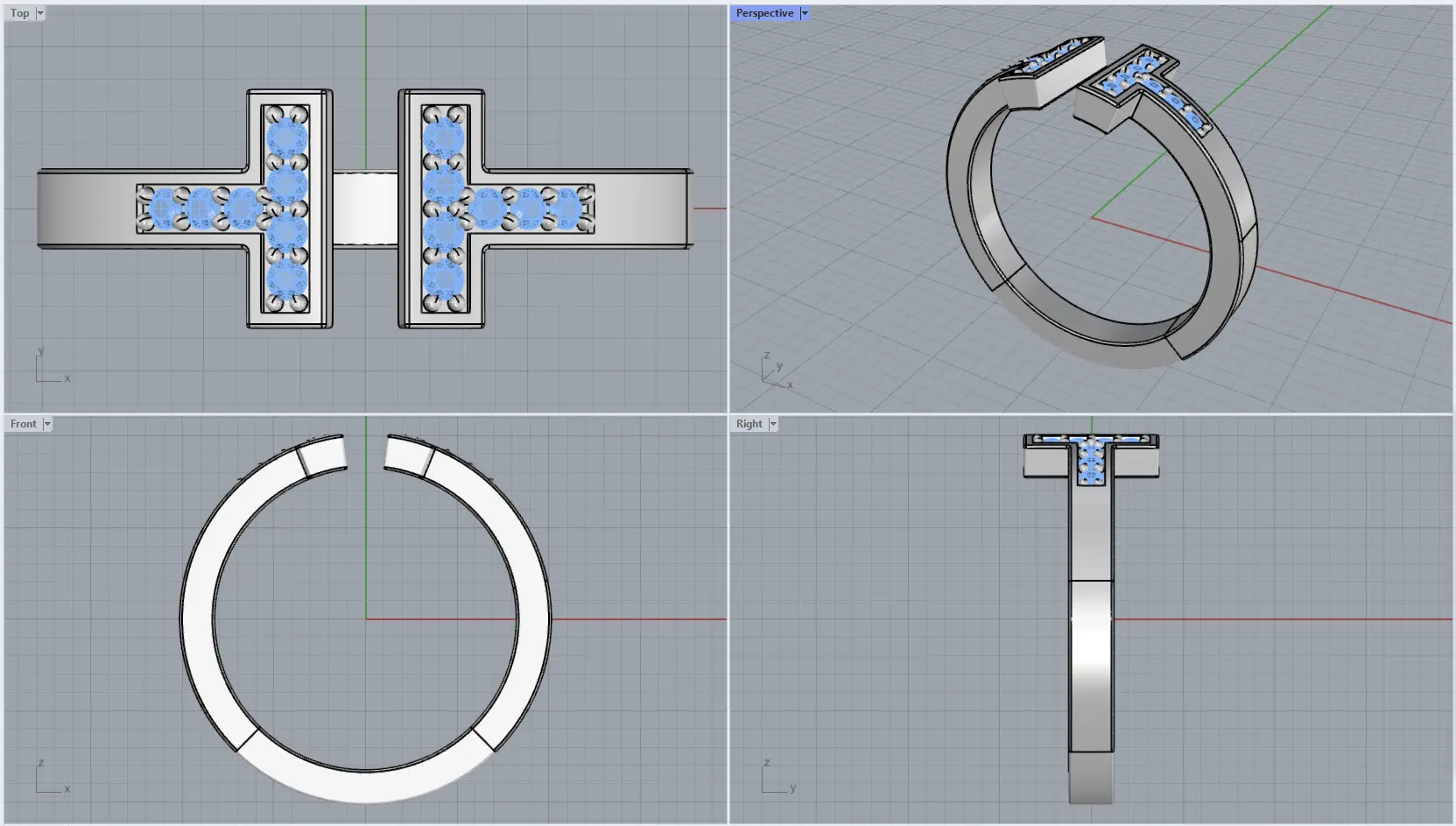Expand the Right viewport menu arrow
This screenshot has height=826, width=1456.
773,424
